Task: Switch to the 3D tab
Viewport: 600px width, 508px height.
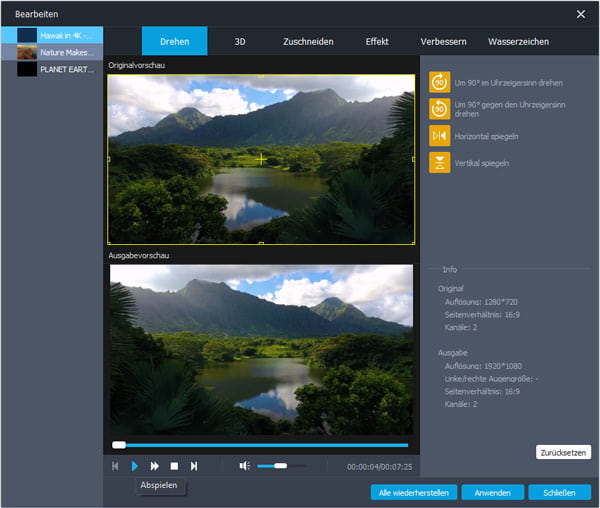Action: tap(240, 42)
